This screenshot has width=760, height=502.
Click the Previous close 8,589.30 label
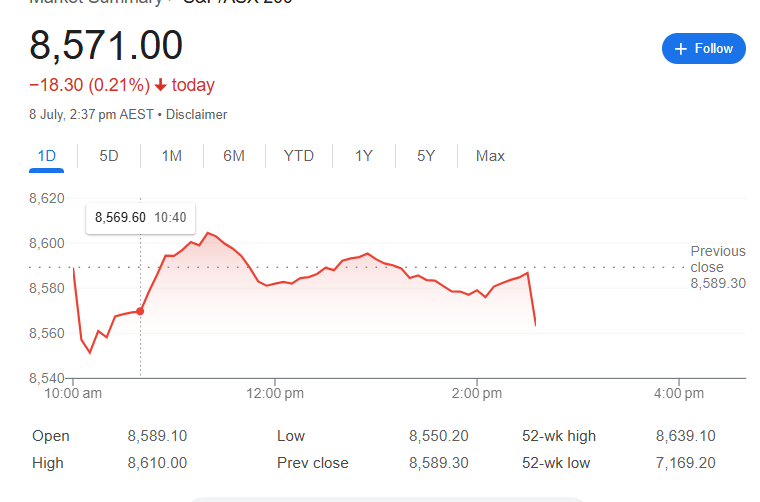point(718,267)
